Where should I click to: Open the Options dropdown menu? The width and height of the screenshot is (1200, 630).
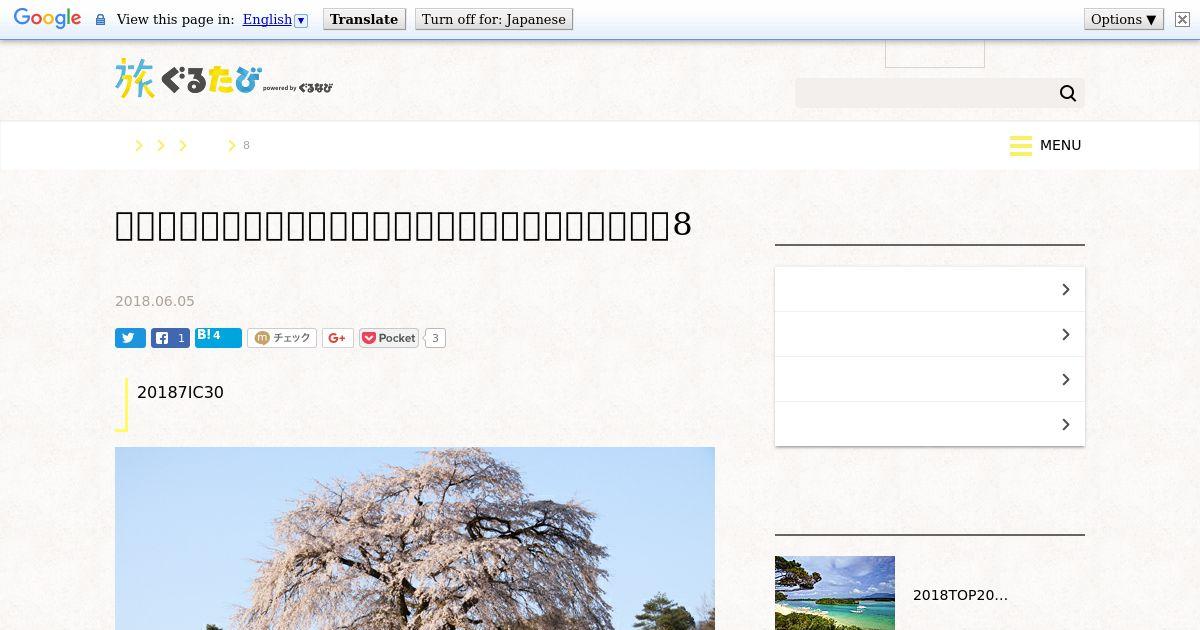pyautogui.click(x=1124, y=19)
